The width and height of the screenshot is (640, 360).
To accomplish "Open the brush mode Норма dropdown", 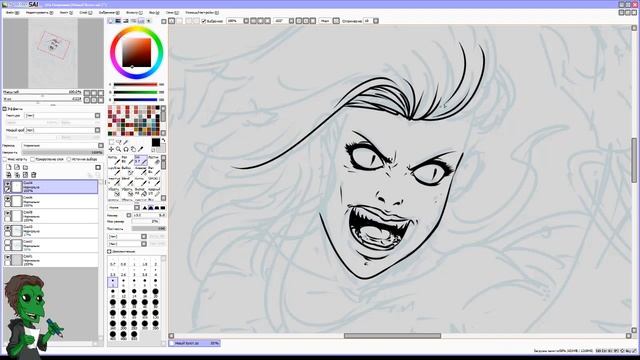I will tap(137, 208).
